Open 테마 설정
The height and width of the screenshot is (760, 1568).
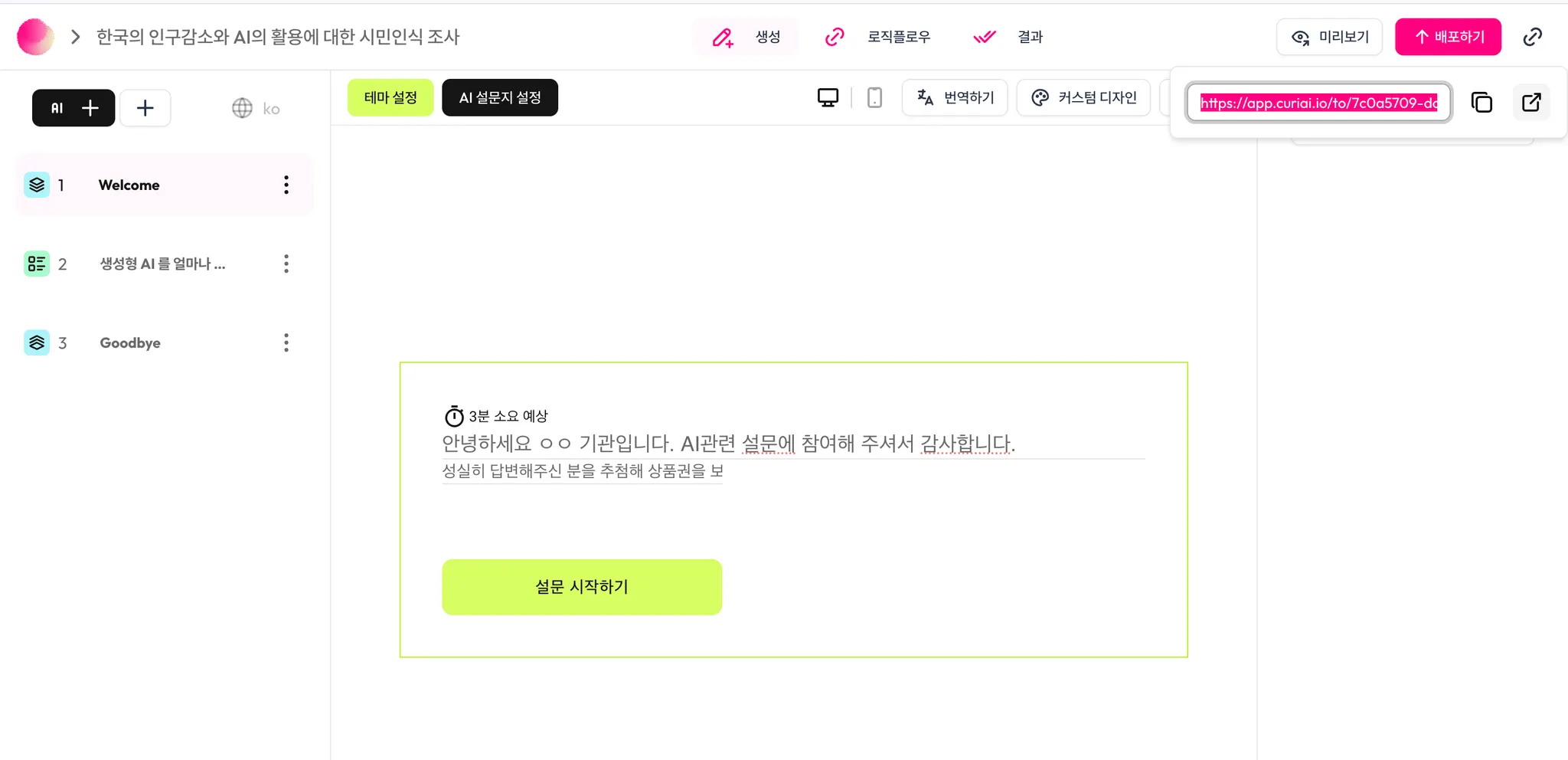[390, 98]
